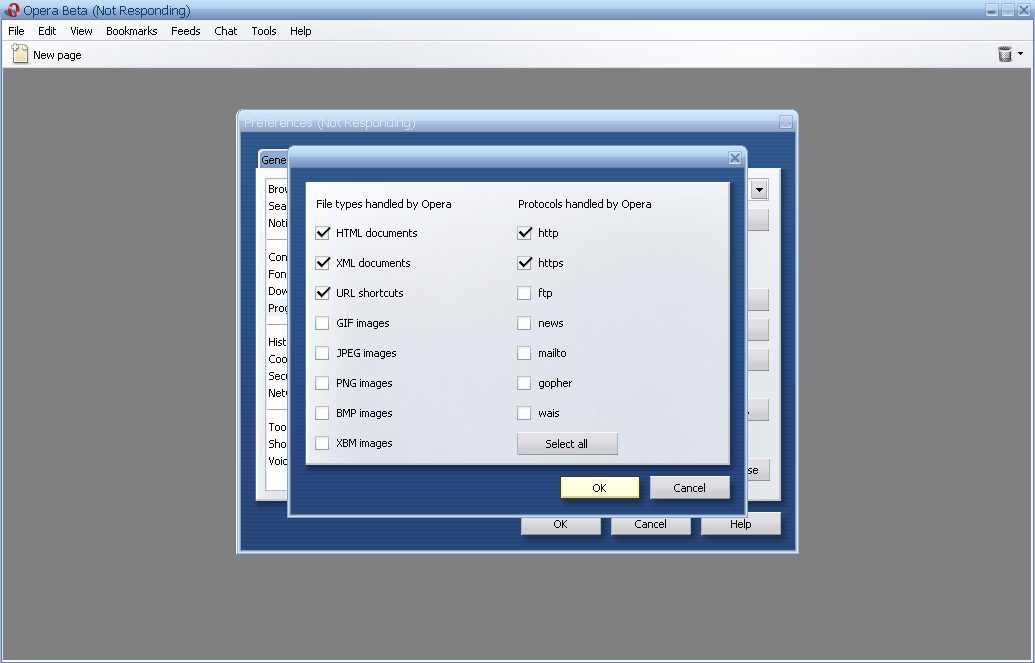Image resolution: width=1035 pixels, height=663 pixels.
Task: Click OK in the Preferences window
Action: coord(560,524)
